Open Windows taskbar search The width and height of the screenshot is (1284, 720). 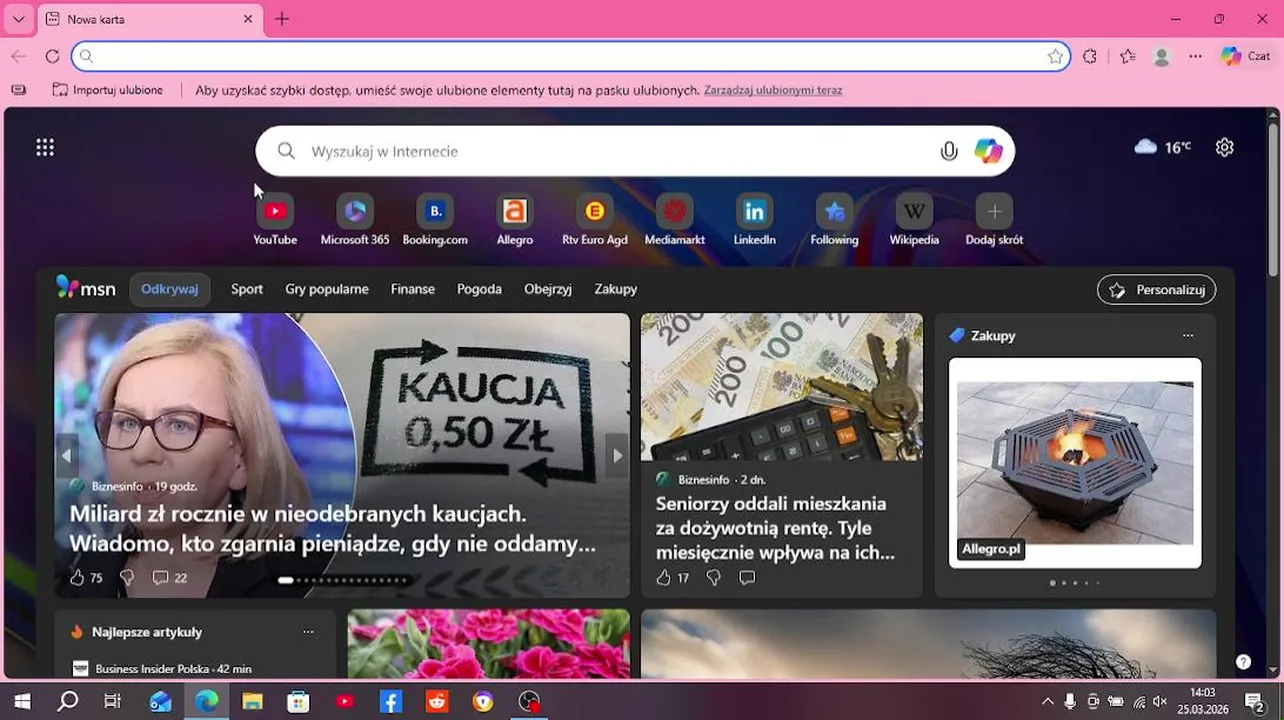click(x=67, y=701)
